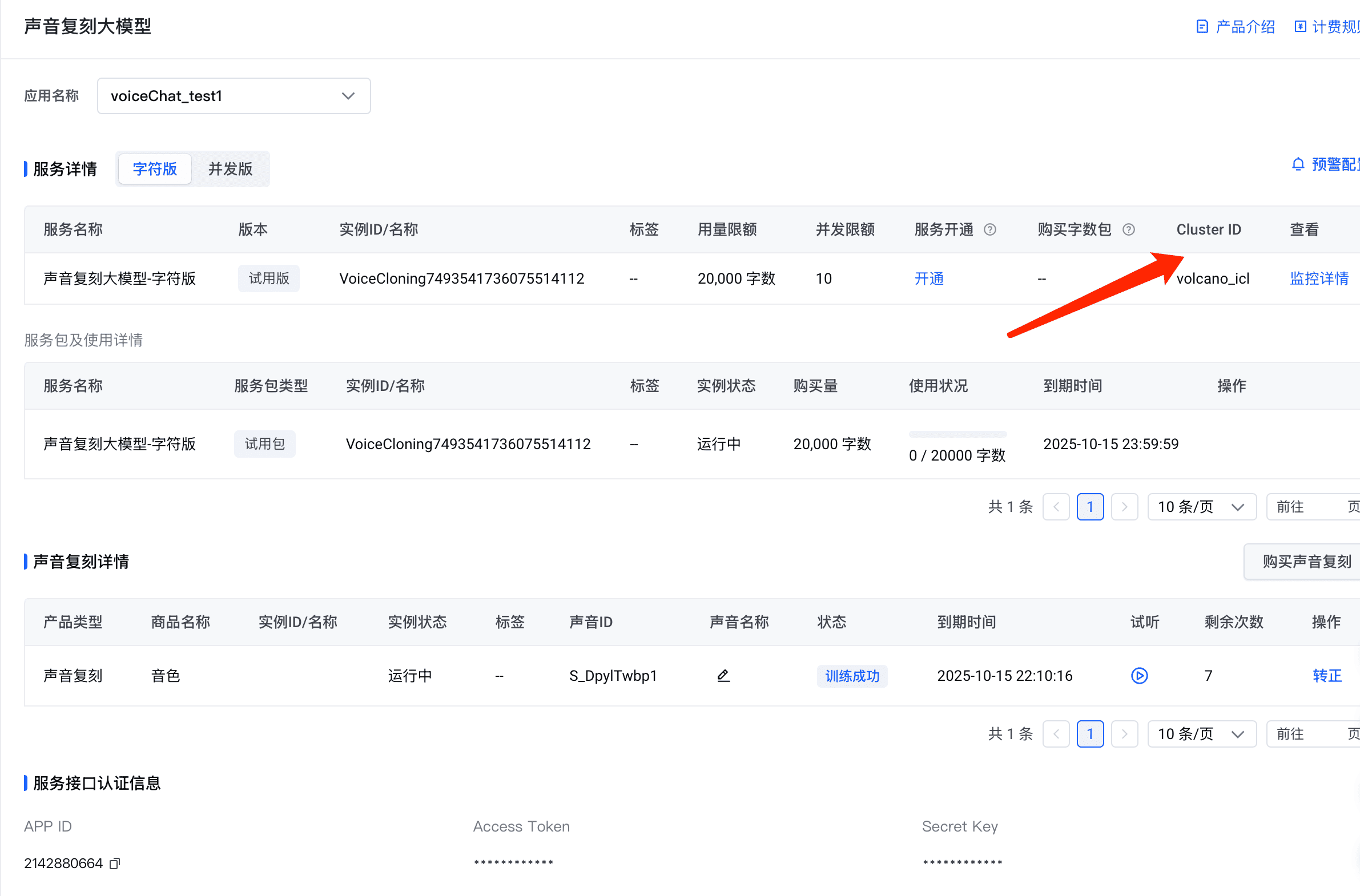Screen dimensions: 1360x896
Task: Switch to the 并发版 tab
Action: 230,169
